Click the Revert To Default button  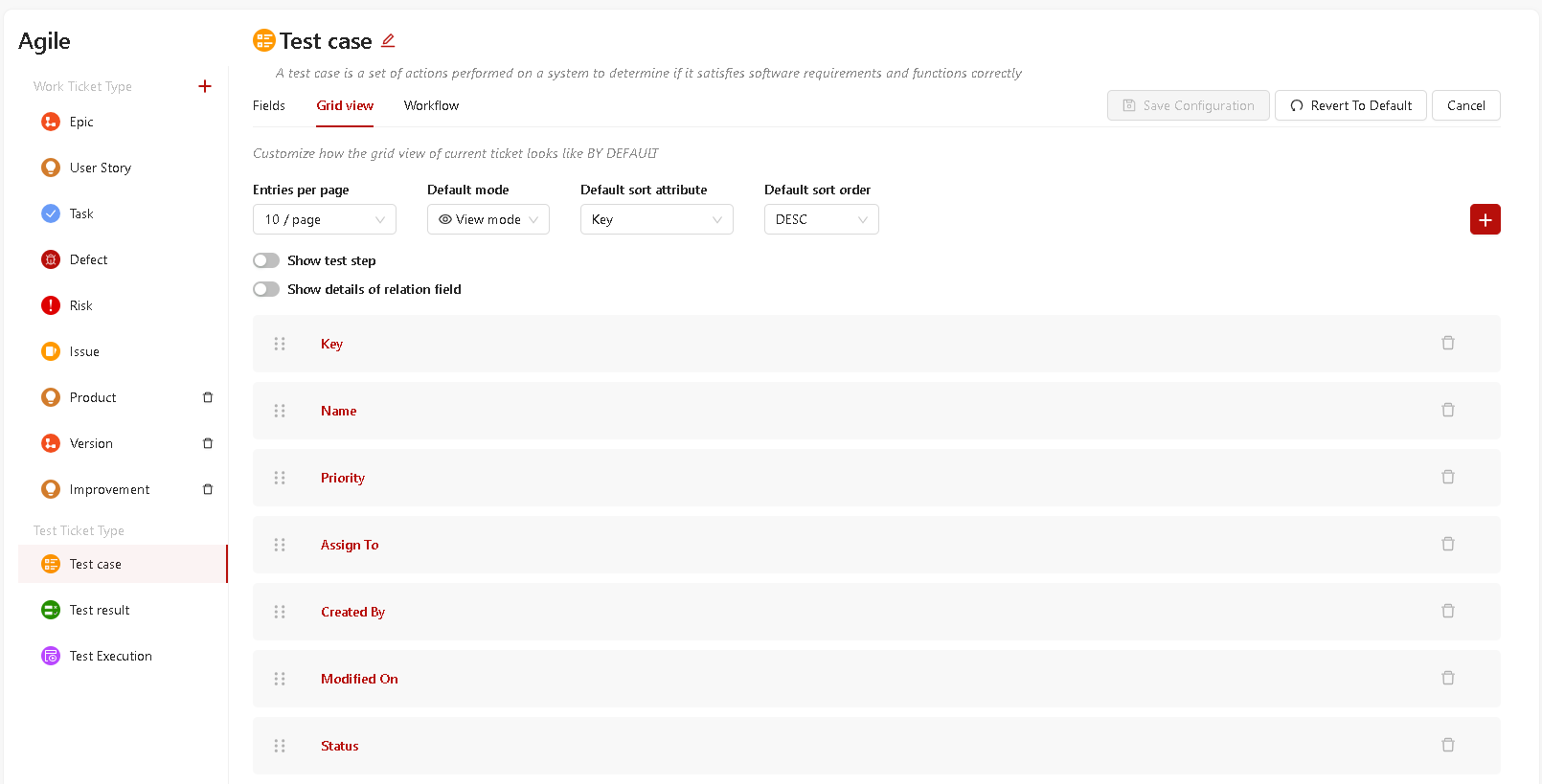coord(1350,105)
